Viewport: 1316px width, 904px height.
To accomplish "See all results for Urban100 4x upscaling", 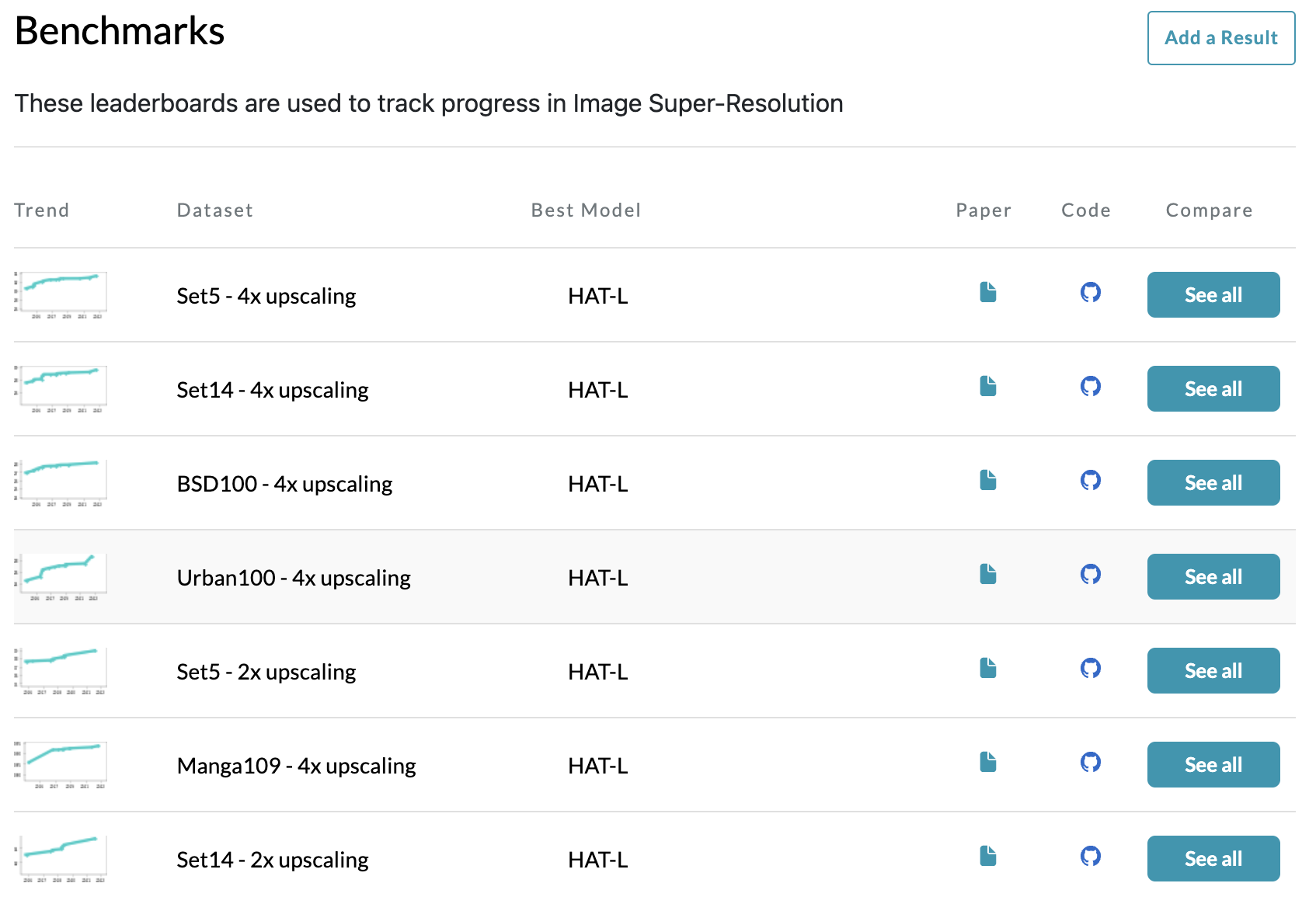I will [x=1213, y=577].
